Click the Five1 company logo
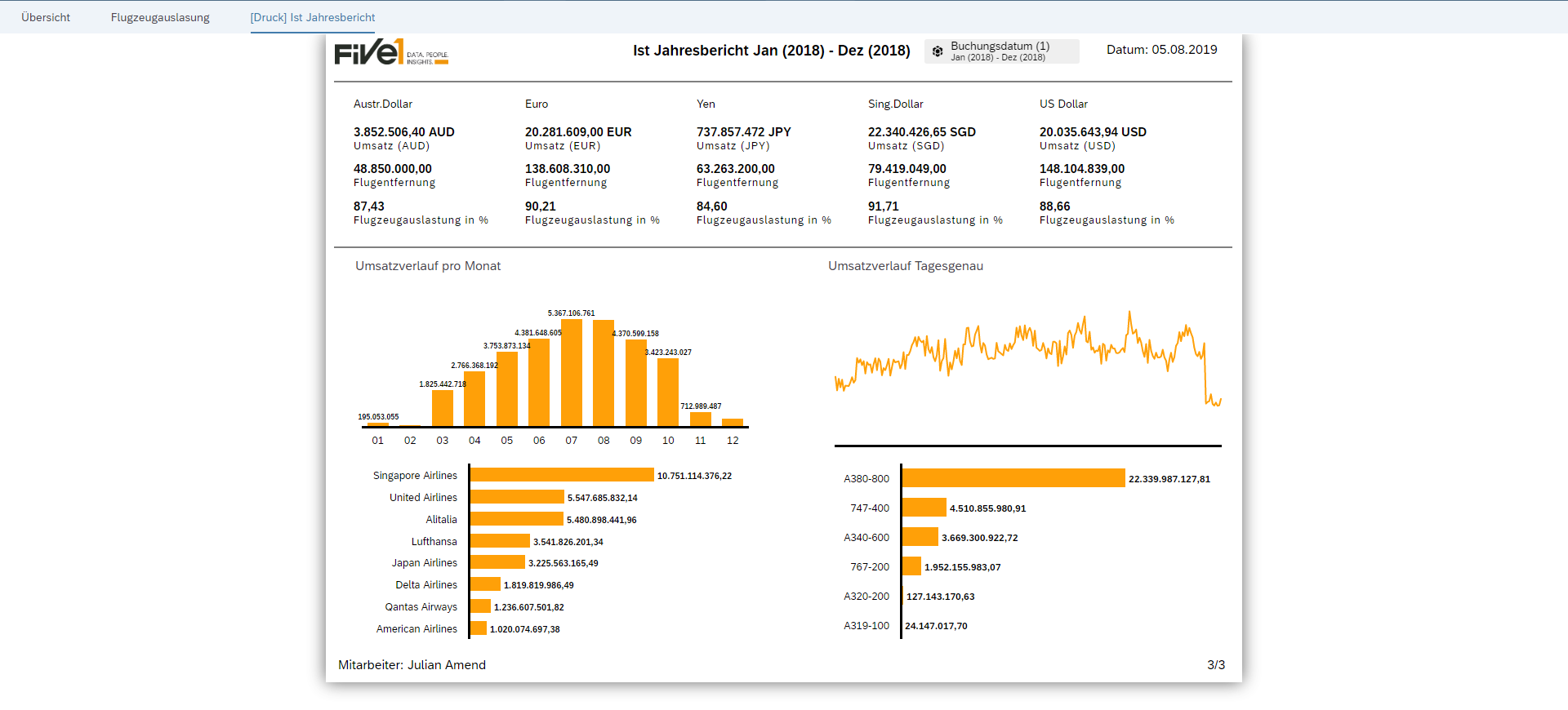This screenshot has height=710, width=1568. pos(391,52)
